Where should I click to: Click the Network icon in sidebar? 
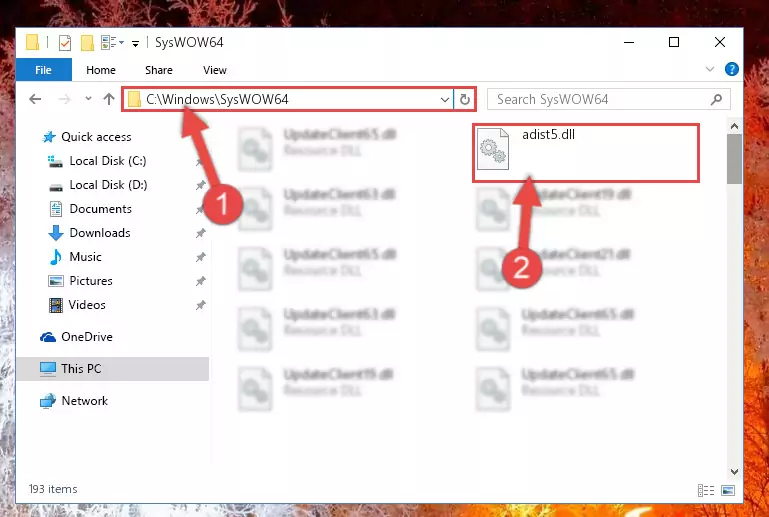tap(48, 401)
